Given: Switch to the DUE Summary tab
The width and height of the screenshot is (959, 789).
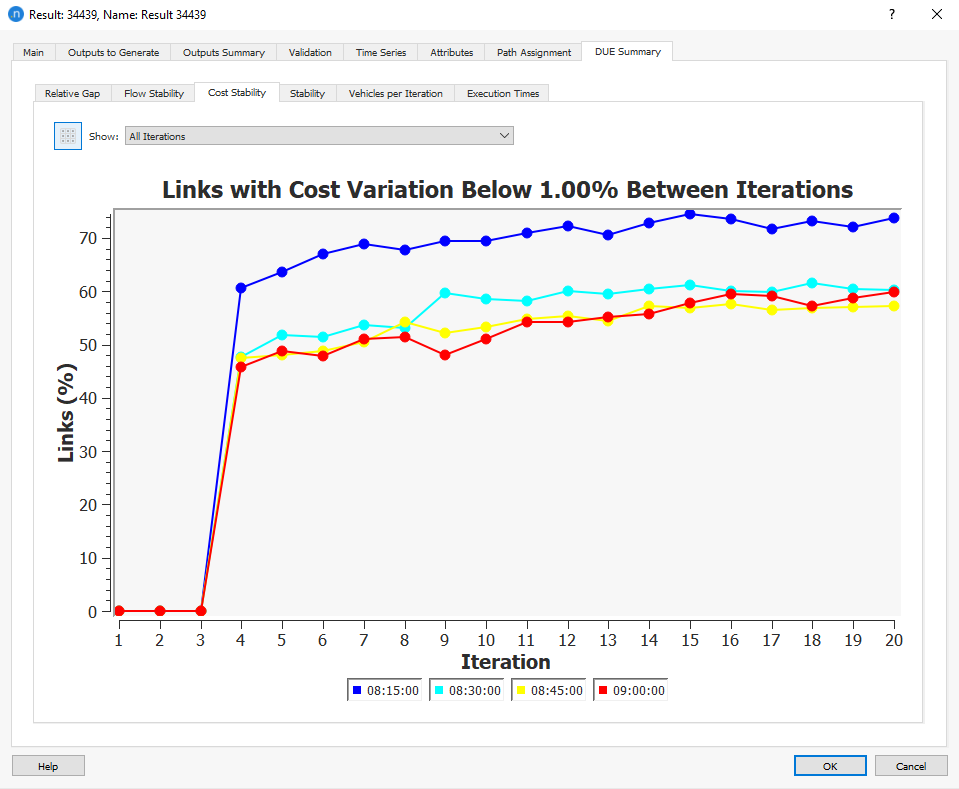Looking at the screenshot, I should [627, 51].
